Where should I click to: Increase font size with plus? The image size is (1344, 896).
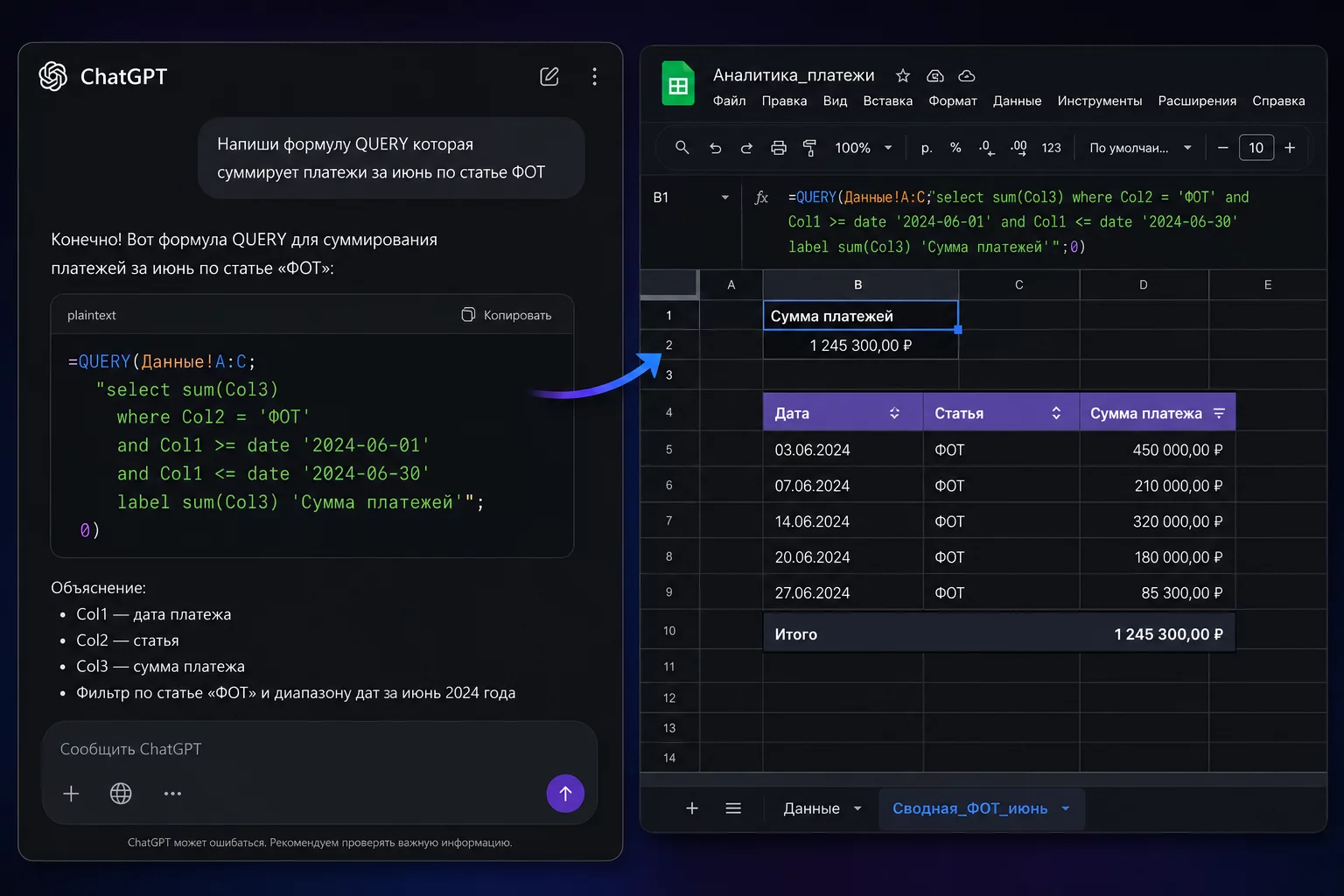point(1290,148)
